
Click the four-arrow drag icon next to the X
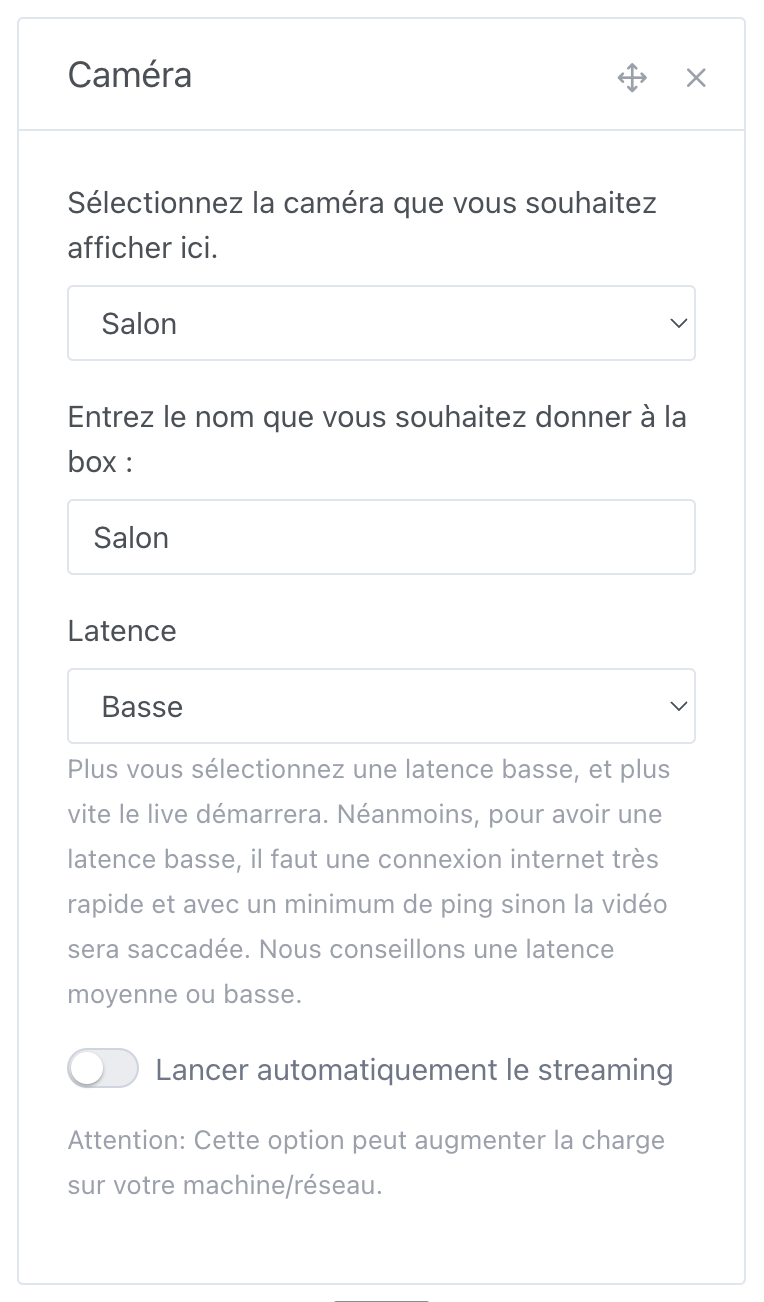pos(632,77)
